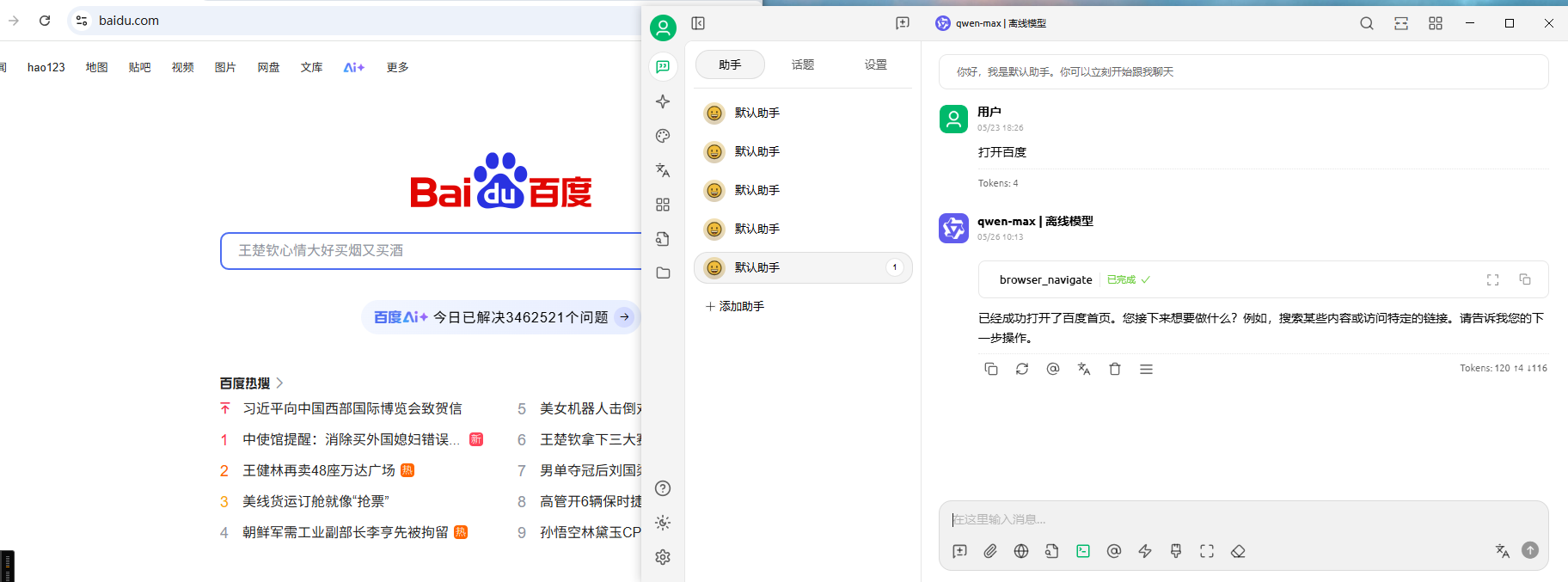Open 贴吧 link on Baidu nav

click(x=140, y=67)
